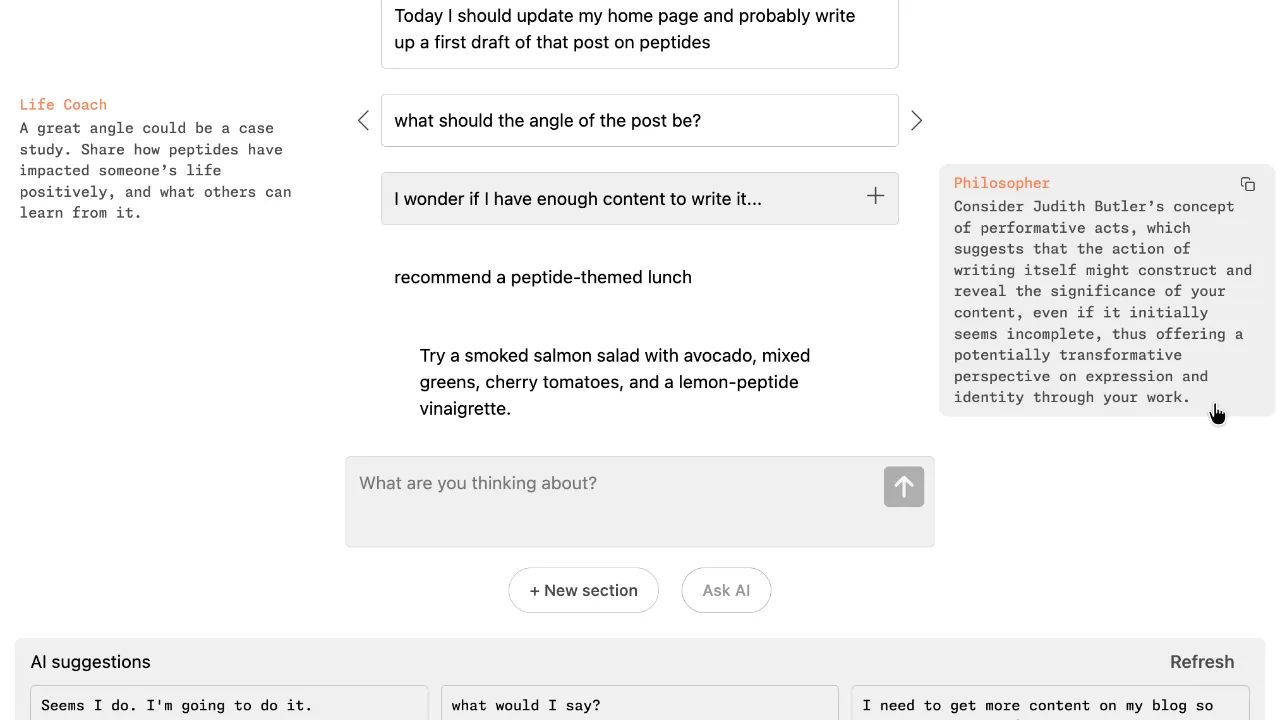Refresh the AI suggestions
Screen dimensions: 1280x720
click(1202, 662)
